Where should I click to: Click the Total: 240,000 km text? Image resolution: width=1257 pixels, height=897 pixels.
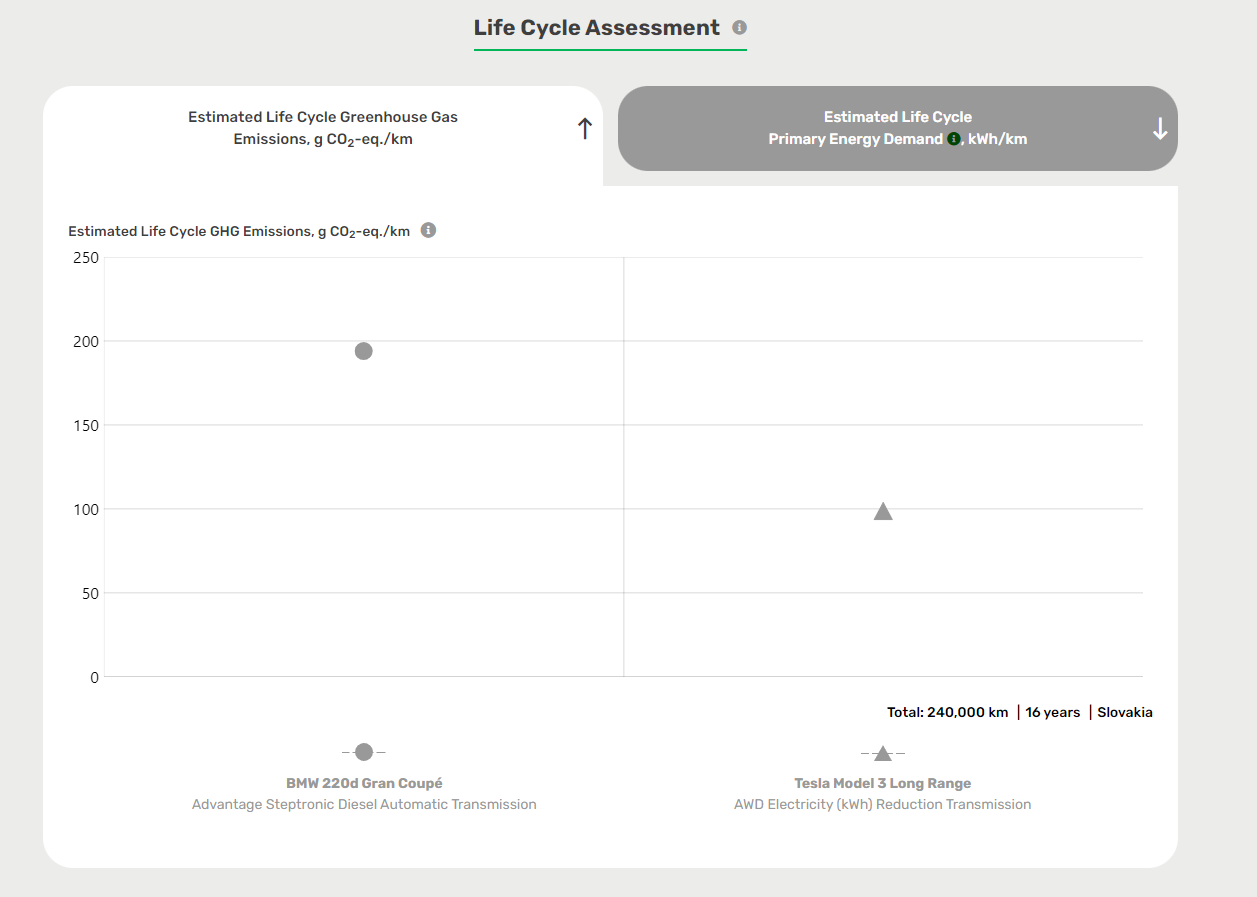pos(947,712)
